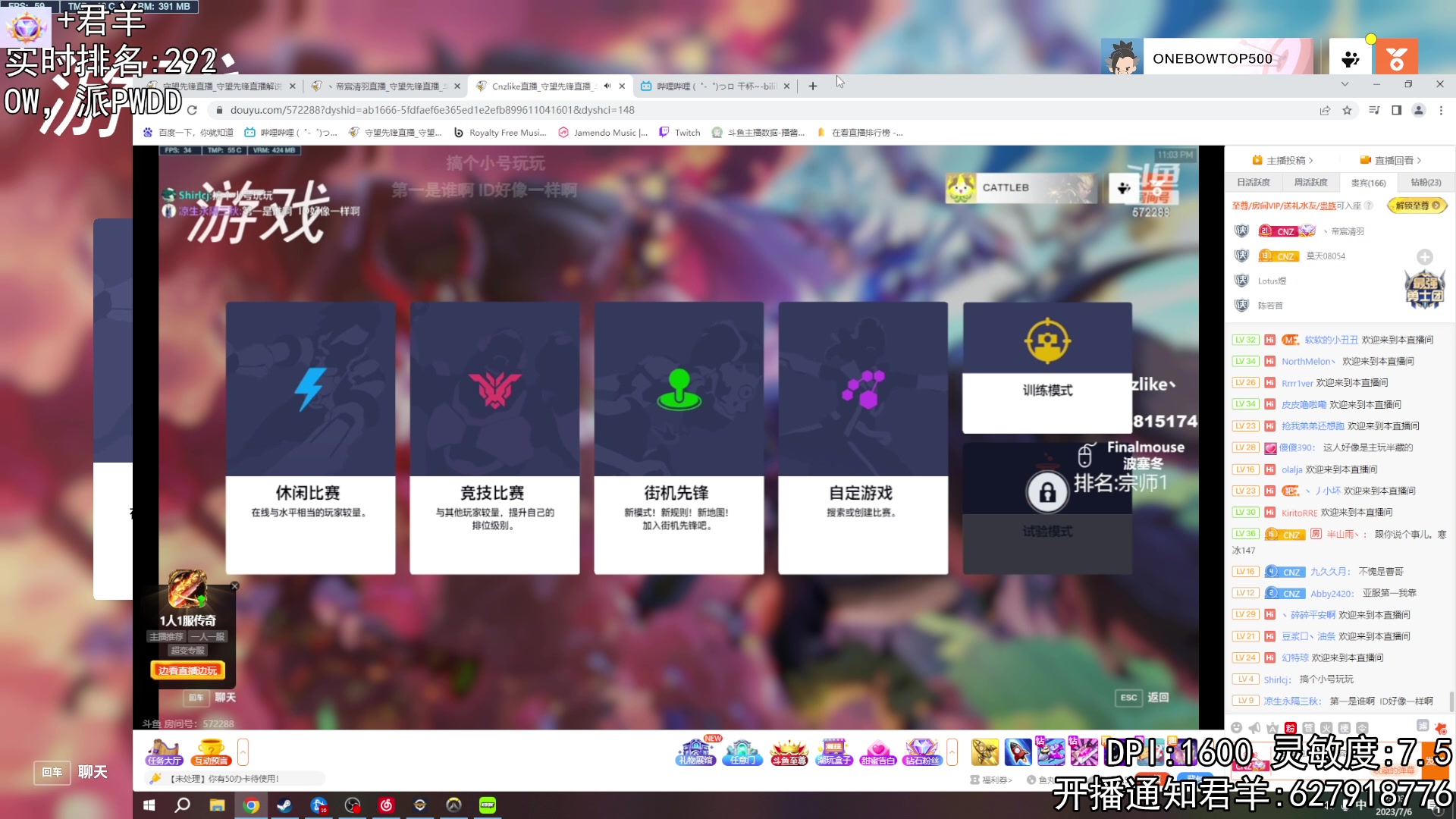1456x819 pixels.
Task: Open the emoji picker in chat
Action: 1236,727
